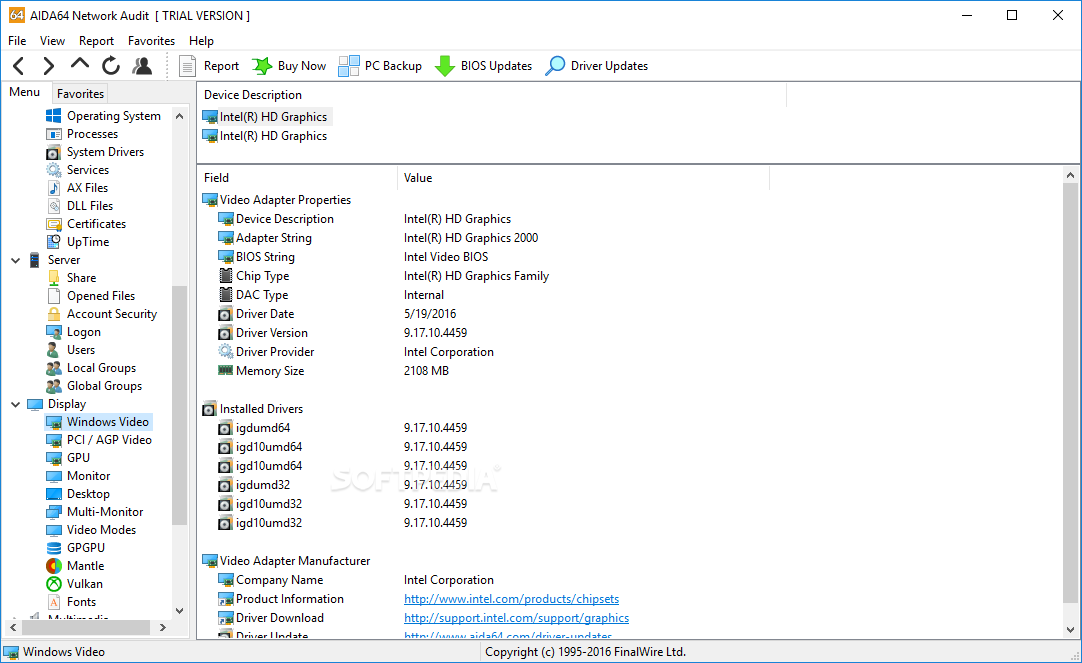1082x663 pixels.
Task: Click sidebar scroll down arrow
Action: (x=179, y=610)
